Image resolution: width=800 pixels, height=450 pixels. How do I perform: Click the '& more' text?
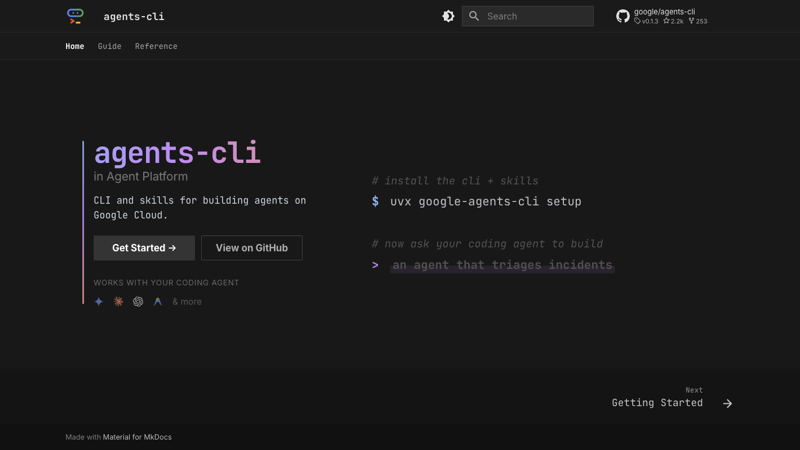(187, 302)
